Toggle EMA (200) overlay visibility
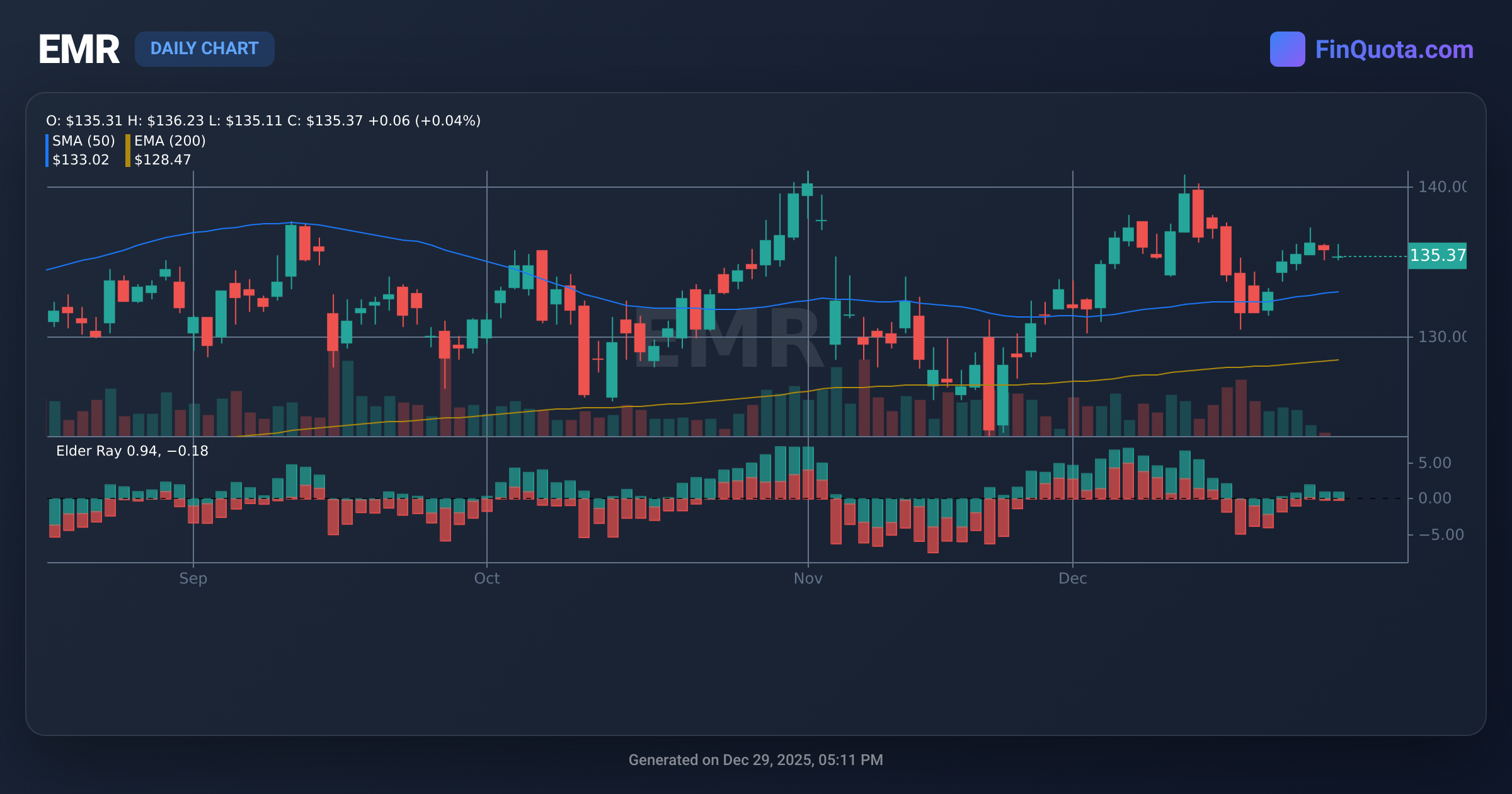 [x=170, y=142]
